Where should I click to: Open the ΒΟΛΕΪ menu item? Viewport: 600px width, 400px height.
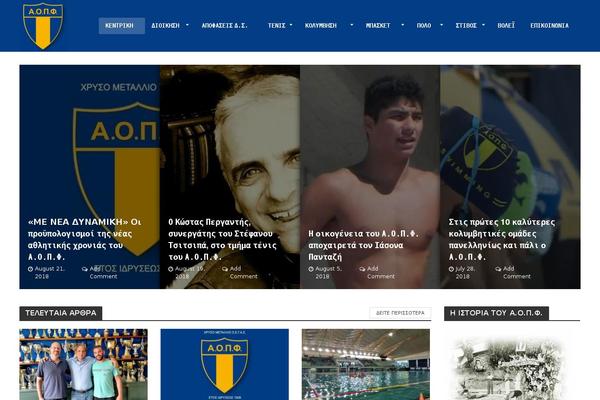[506, 26]
